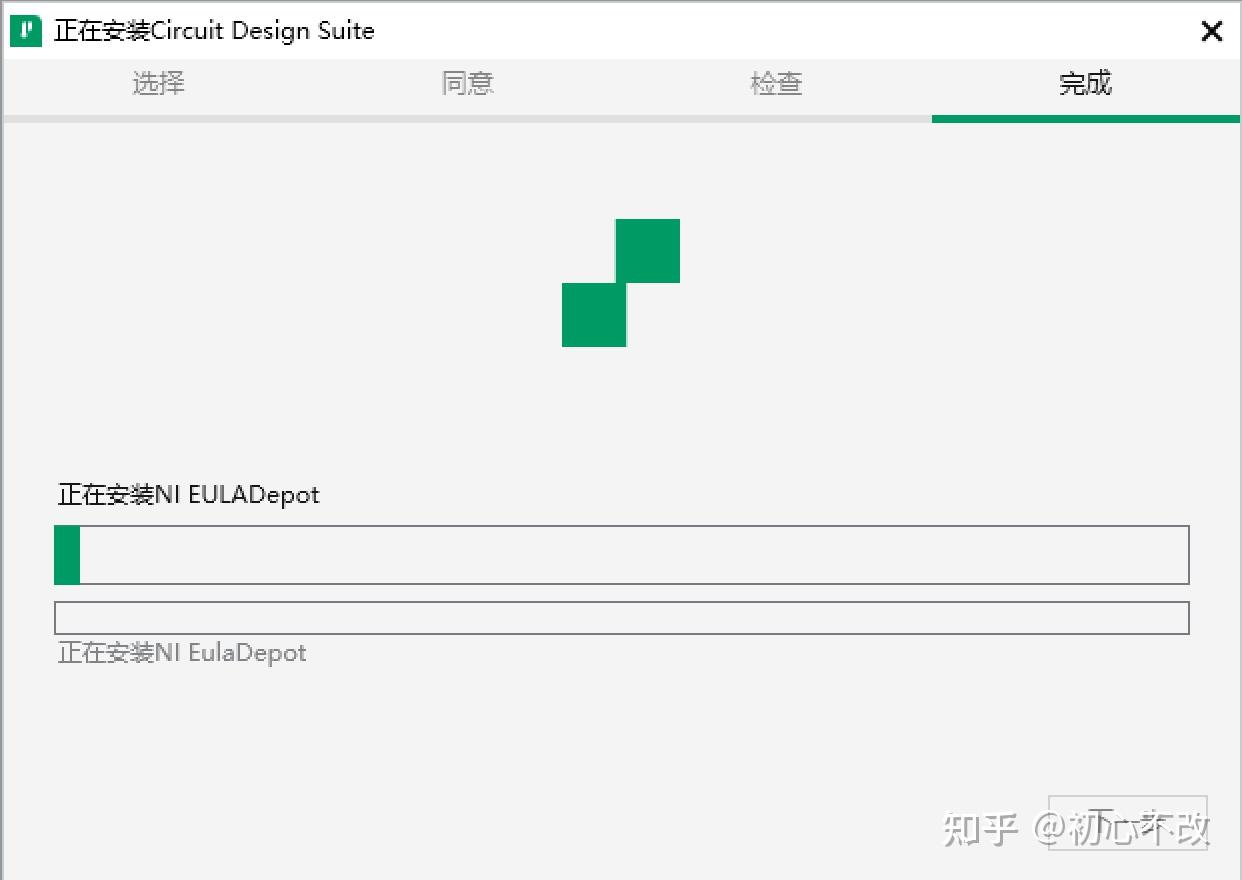1242x880 pixels.
Task: Click the lower animated green square
Action: (594, 316)
